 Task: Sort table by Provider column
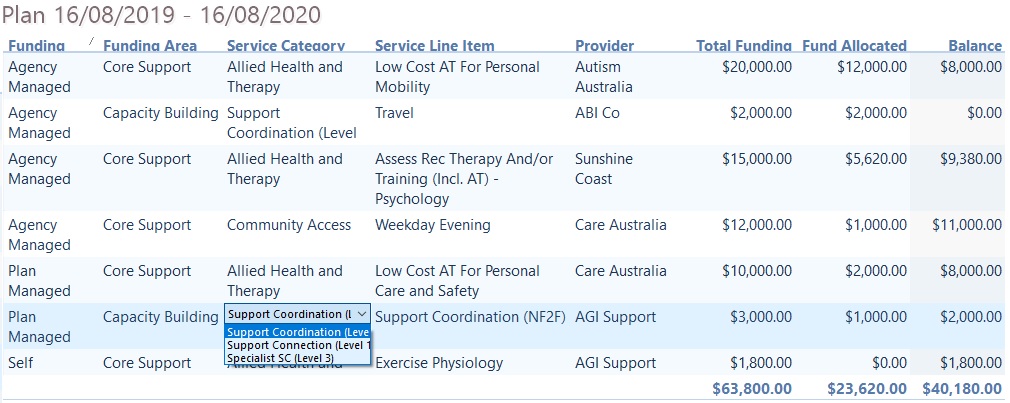click(604, 46)
